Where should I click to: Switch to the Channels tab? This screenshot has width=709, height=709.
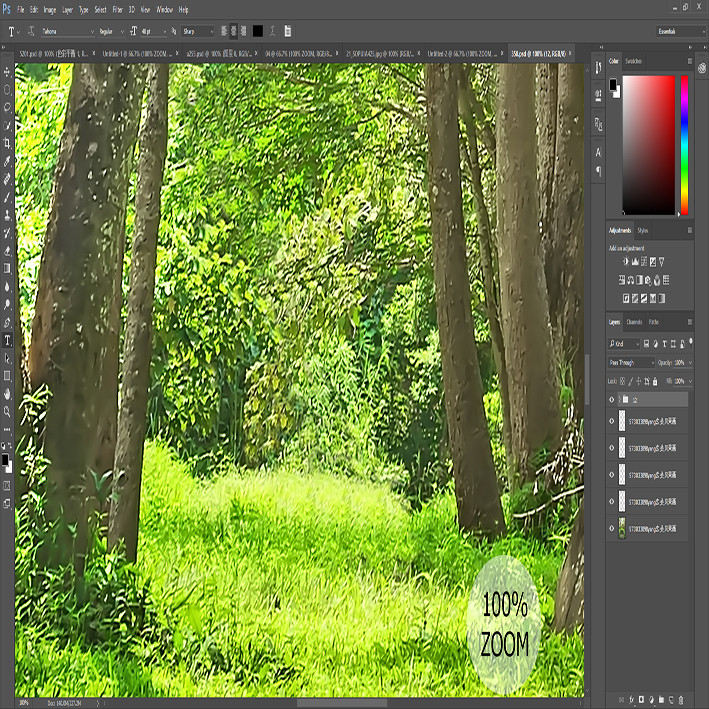click(x=634, y=322)
